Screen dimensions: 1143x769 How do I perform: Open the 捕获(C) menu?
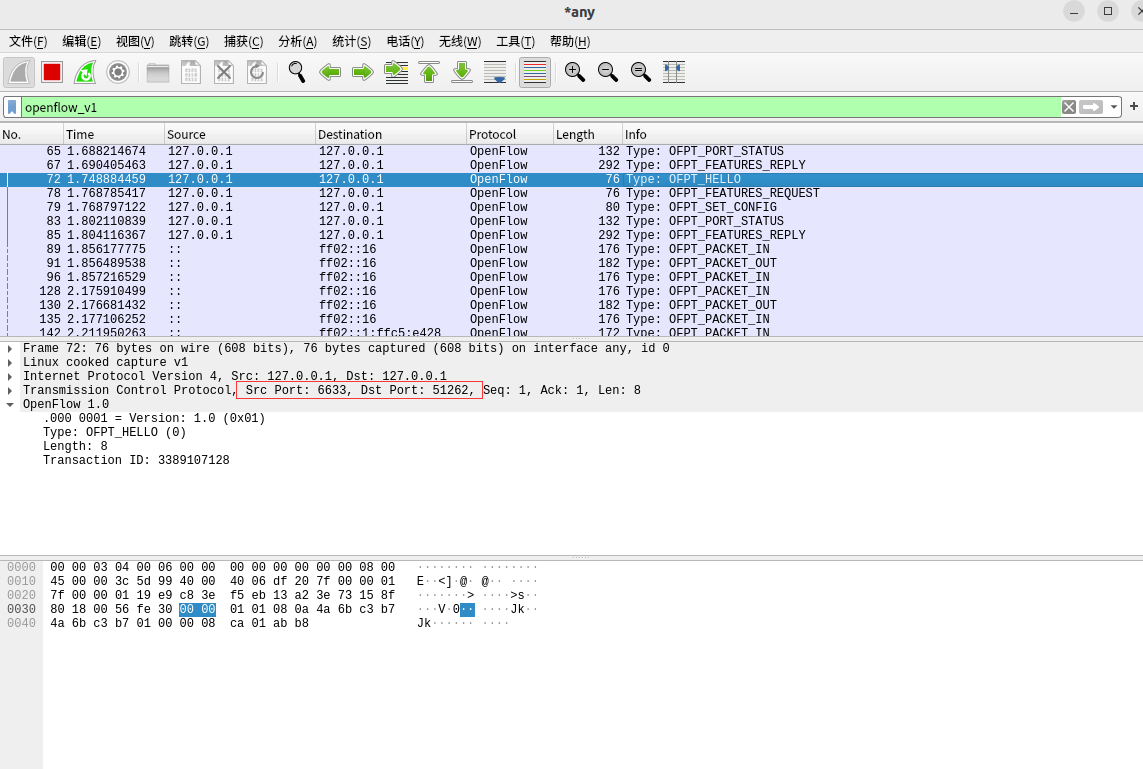[x=243, y=42]
